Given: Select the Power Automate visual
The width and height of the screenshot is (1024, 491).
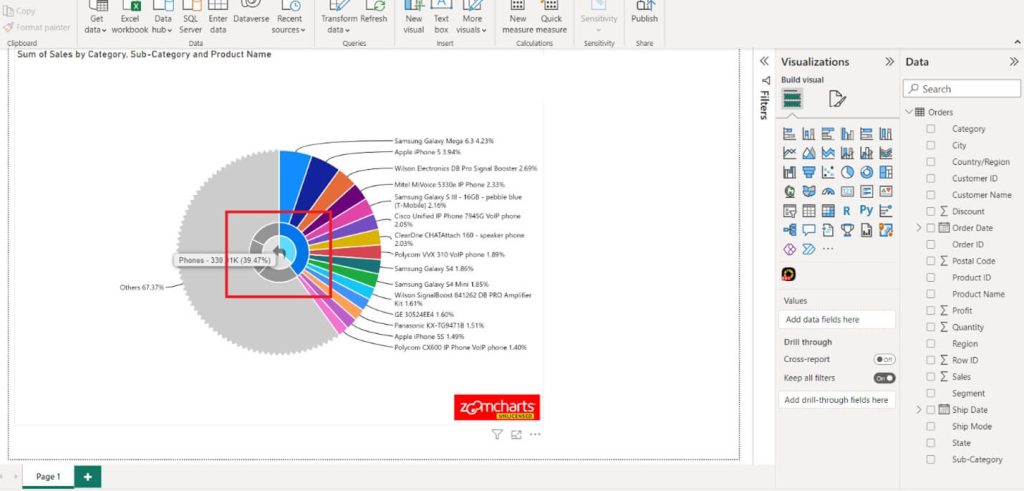Looking at the screenshot, I should pos(808,249).
